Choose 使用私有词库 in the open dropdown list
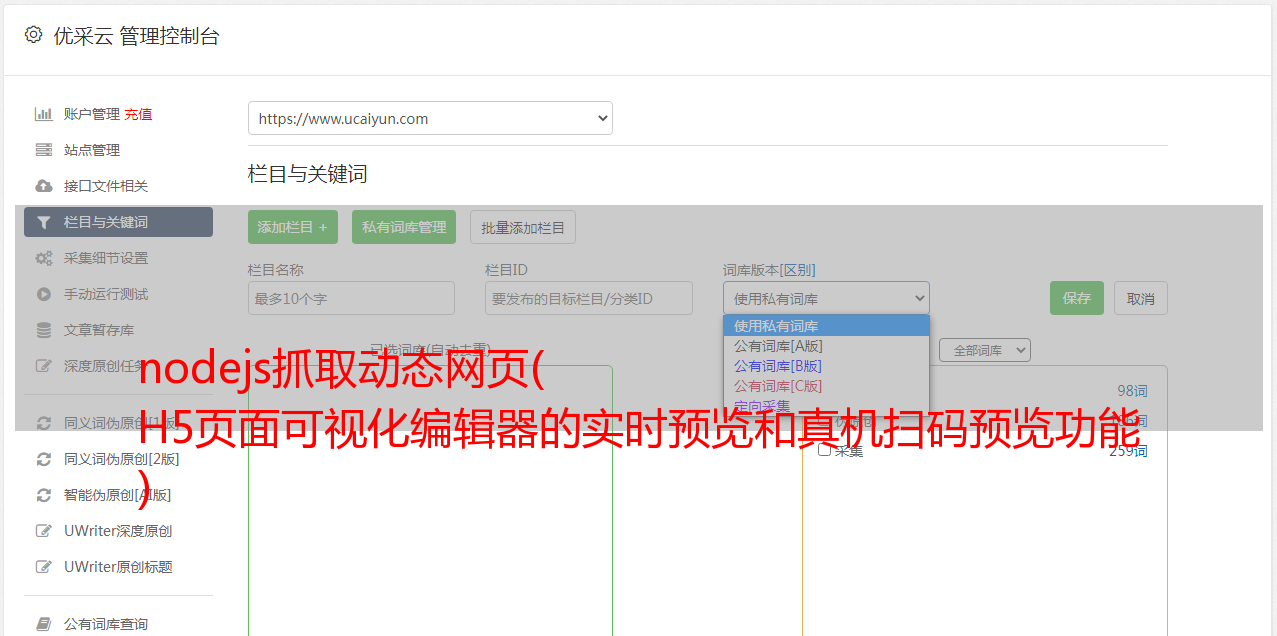Screen dimensions: 1277x636 click(826, 326)
